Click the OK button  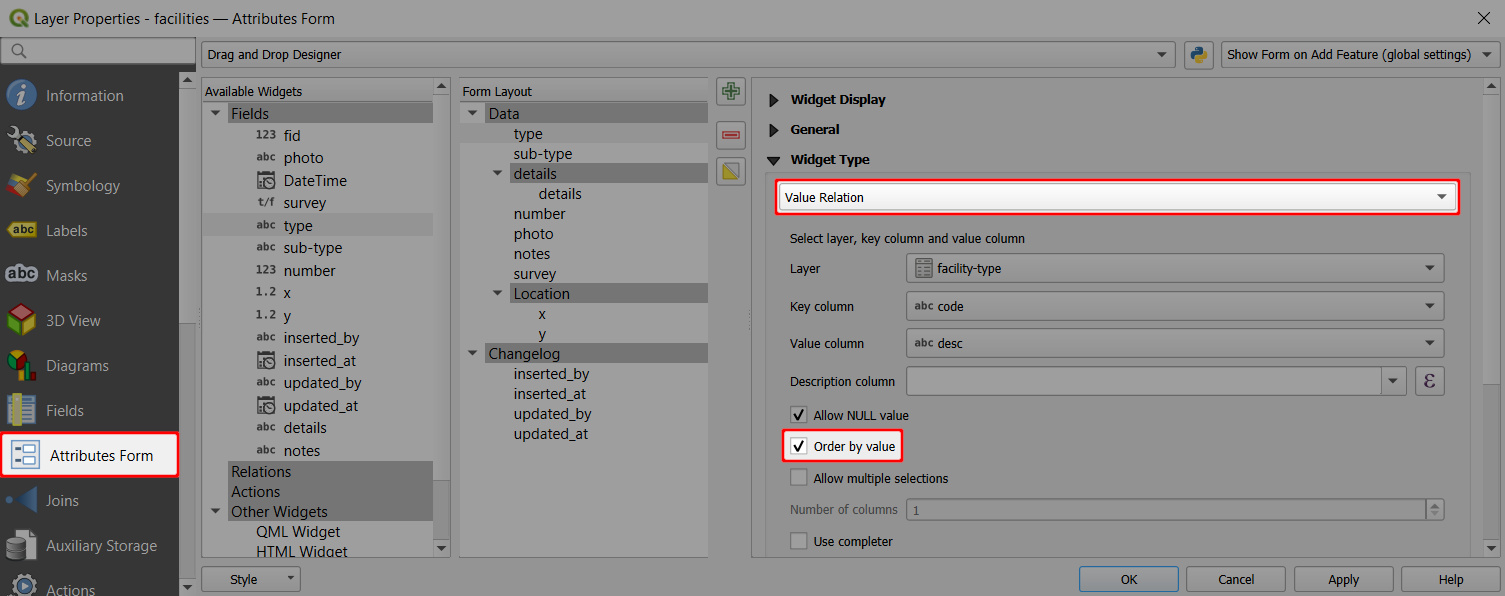pos(1129,579)
